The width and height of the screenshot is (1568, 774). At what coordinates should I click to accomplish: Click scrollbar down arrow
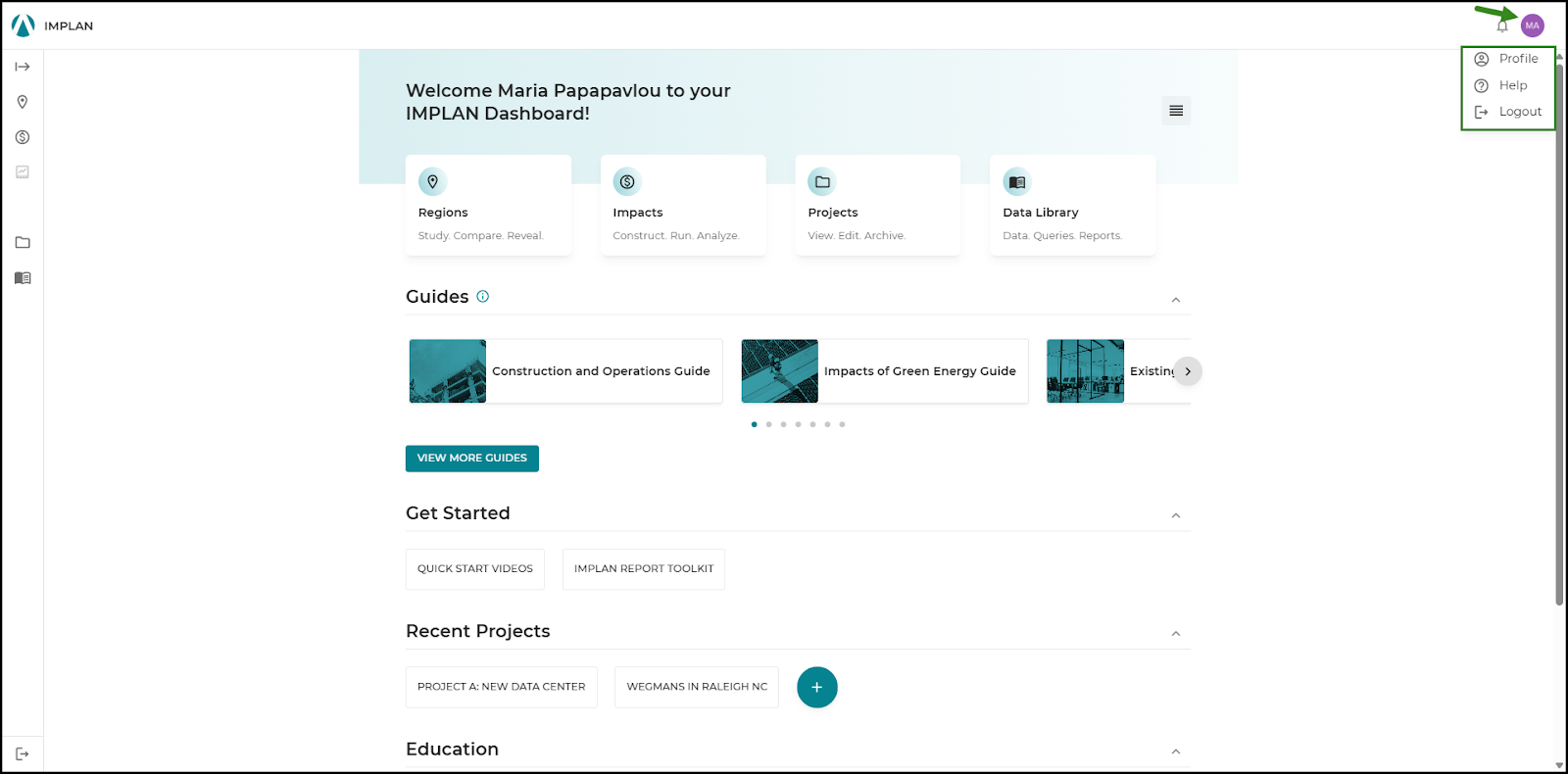click(1559, 766)
